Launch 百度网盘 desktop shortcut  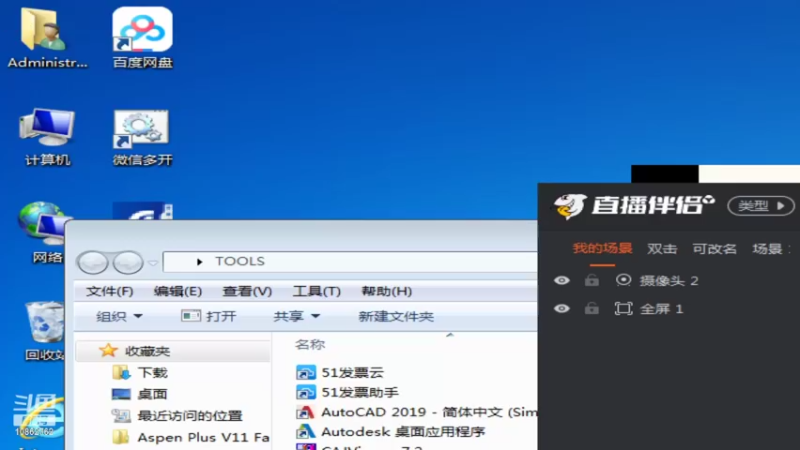tap(142, 38)
